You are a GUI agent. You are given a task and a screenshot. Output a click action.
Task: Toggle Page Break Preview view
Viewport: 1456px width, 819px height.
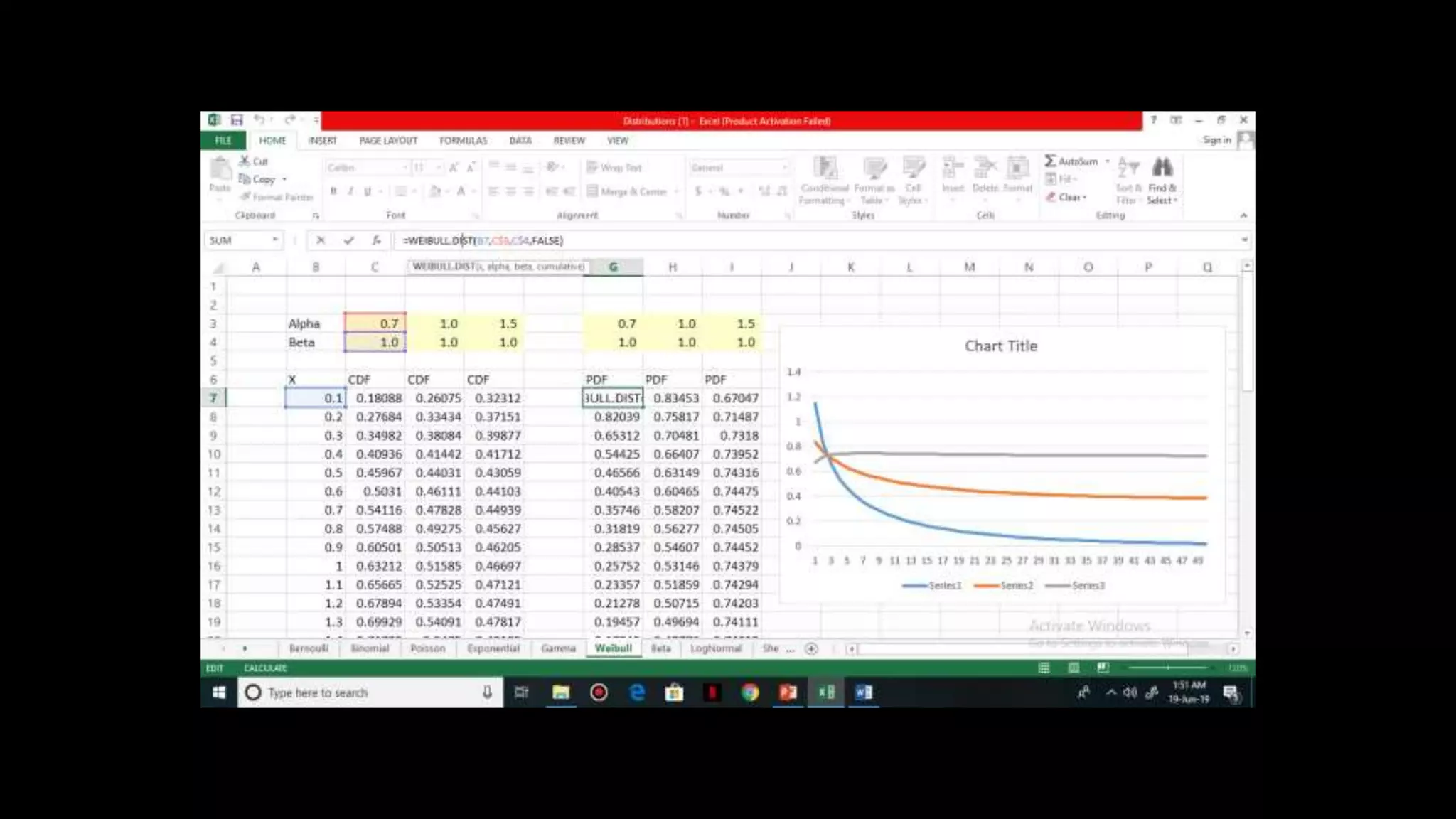click(1103, 668)
